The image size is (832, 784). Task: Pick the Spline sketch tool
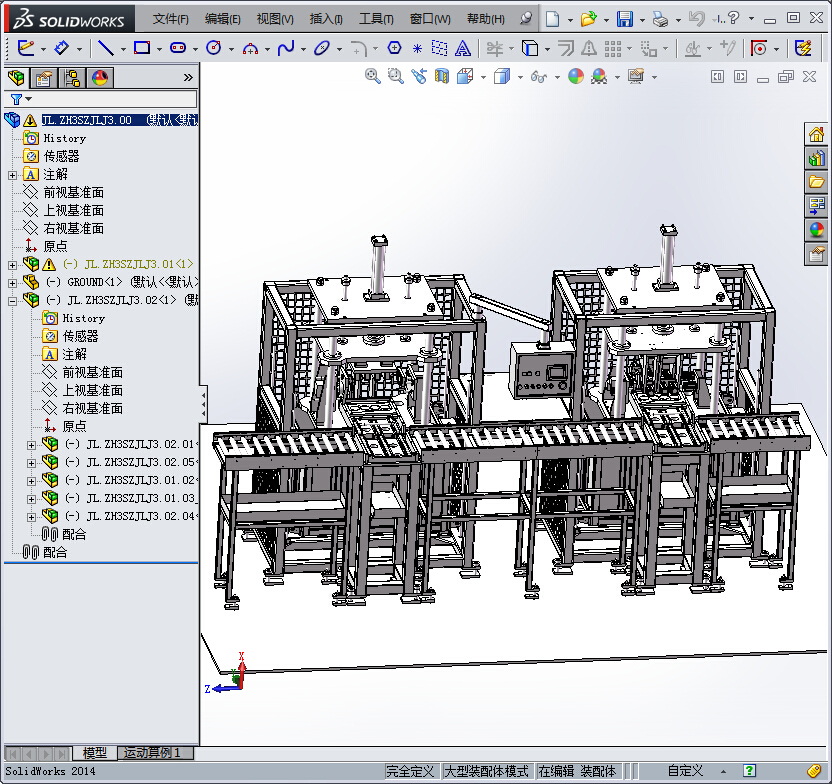(x=286, y=48)
